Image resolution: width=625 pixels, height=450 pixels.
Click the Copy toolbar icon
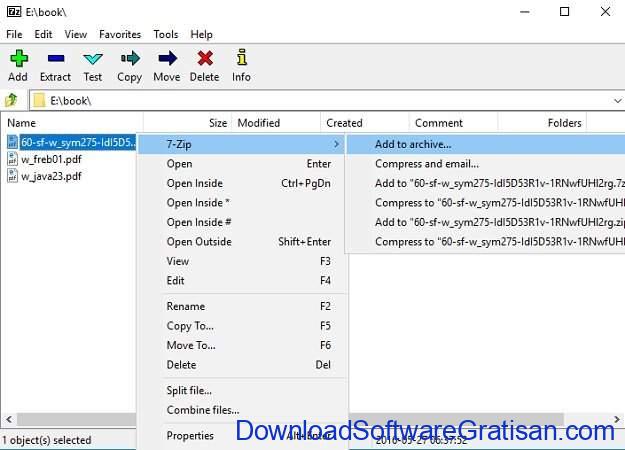pos(130,58)
